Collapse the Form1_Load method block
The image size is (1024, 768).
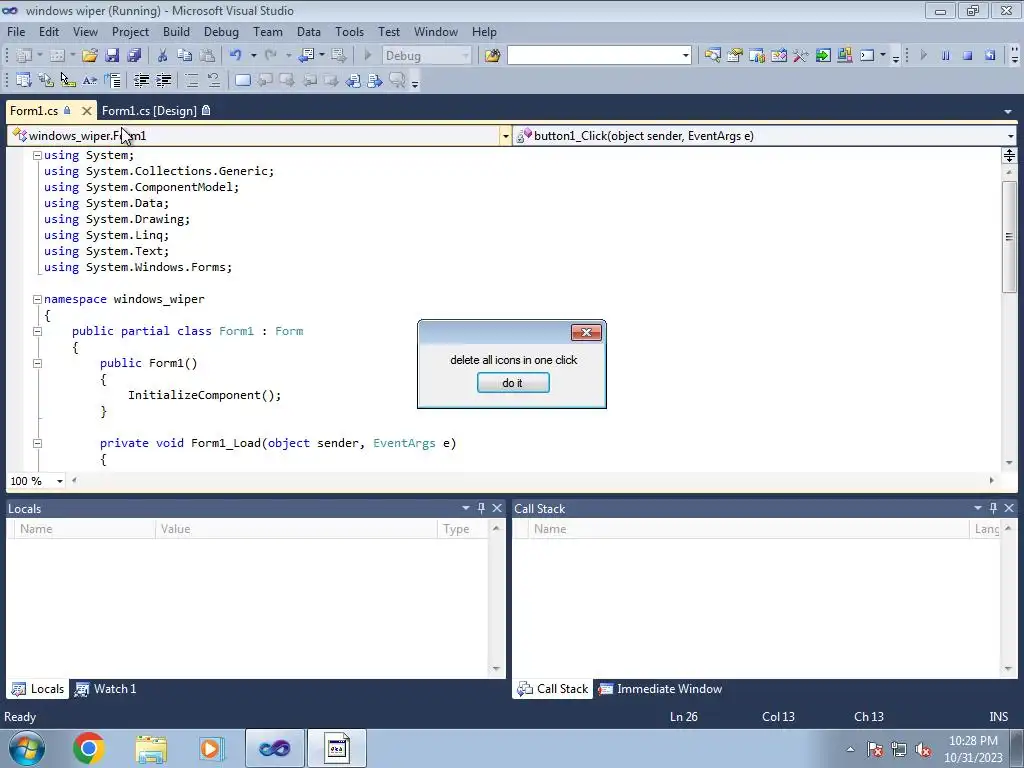click(37, 443)
